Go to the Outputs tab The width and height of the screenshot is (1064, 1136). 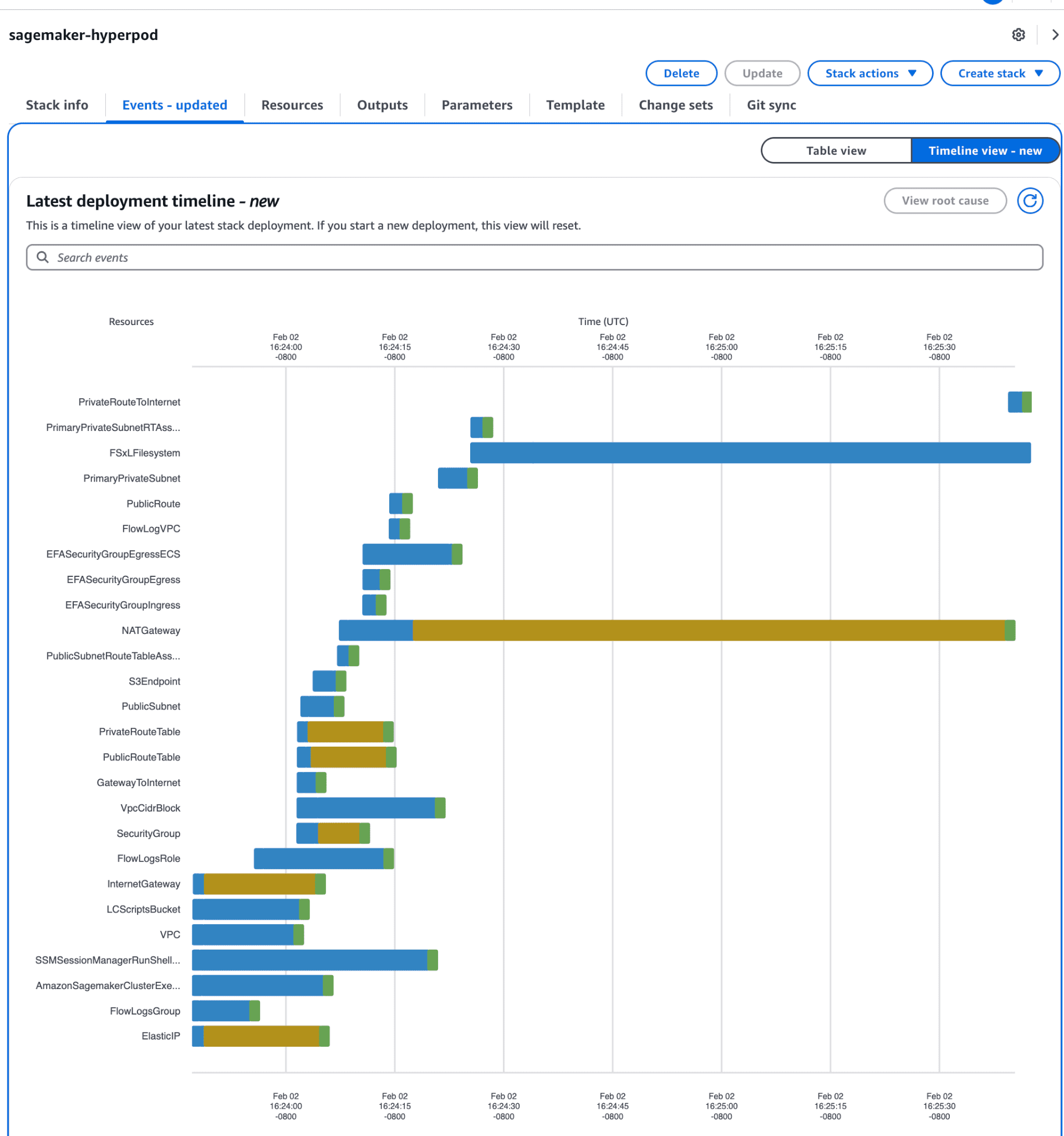tap(382, 105)
